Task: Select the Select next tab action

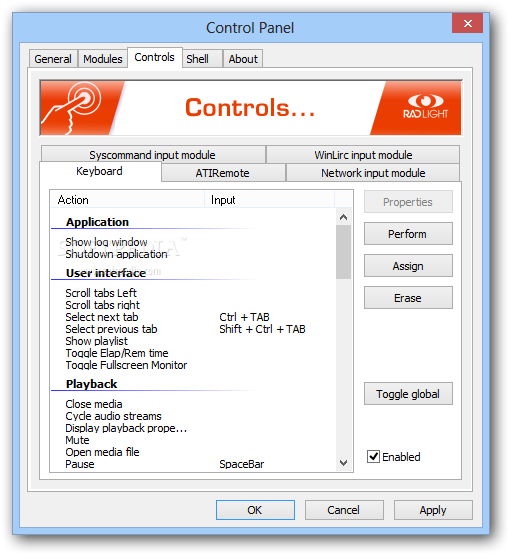Action: [102, 317]
